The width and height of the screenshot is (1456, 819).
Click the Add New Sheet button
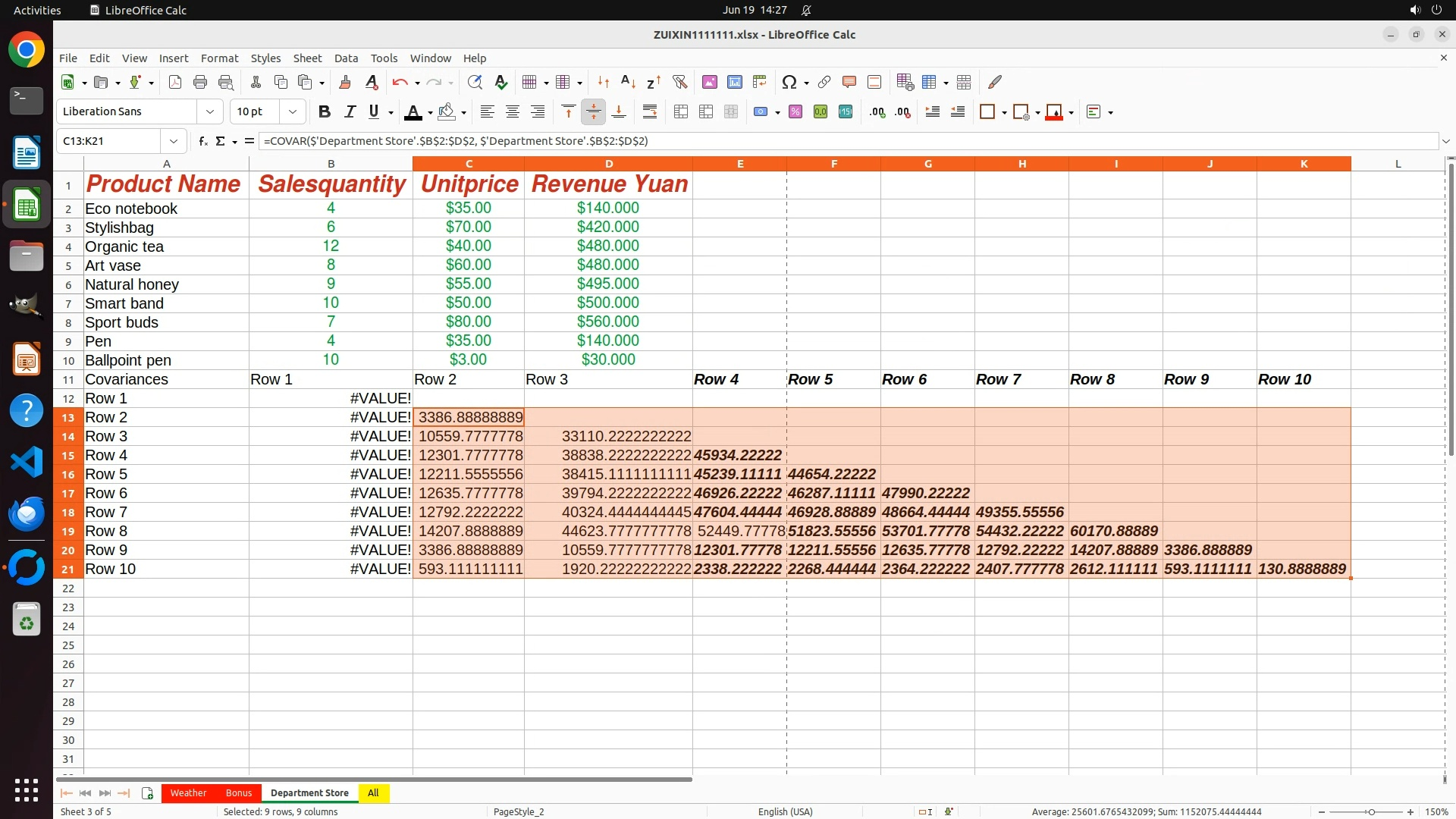(x=147, y=792)
